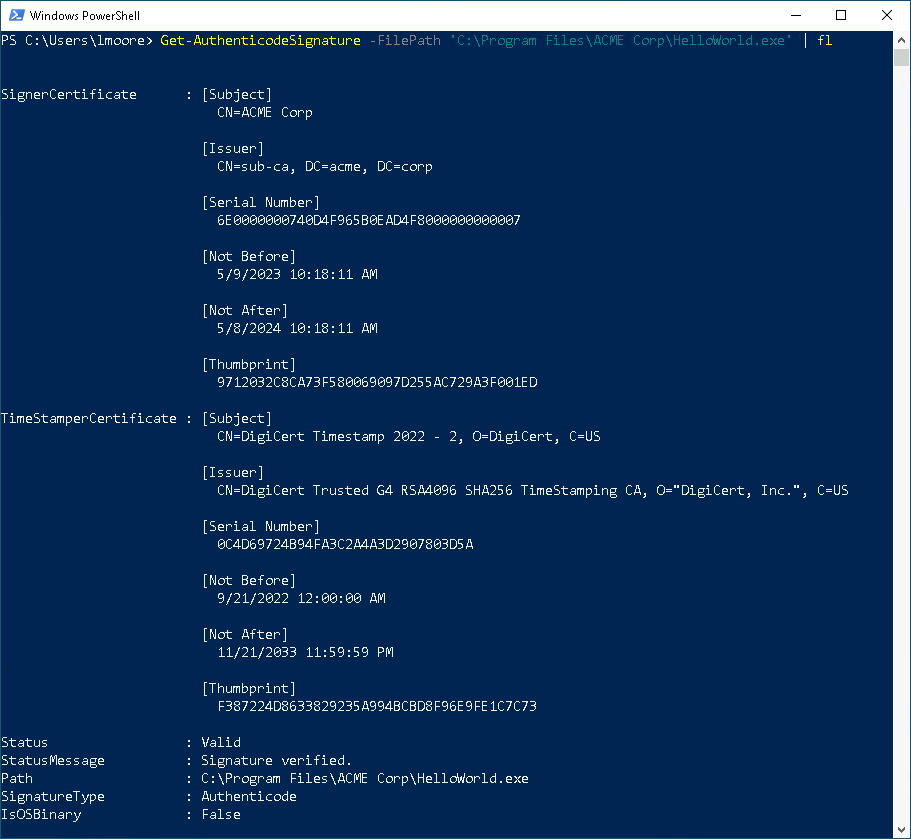The width and height of the screenshot is (911, 839).
Task: Minimize the Windows PowerShell window
Action: 796,15
